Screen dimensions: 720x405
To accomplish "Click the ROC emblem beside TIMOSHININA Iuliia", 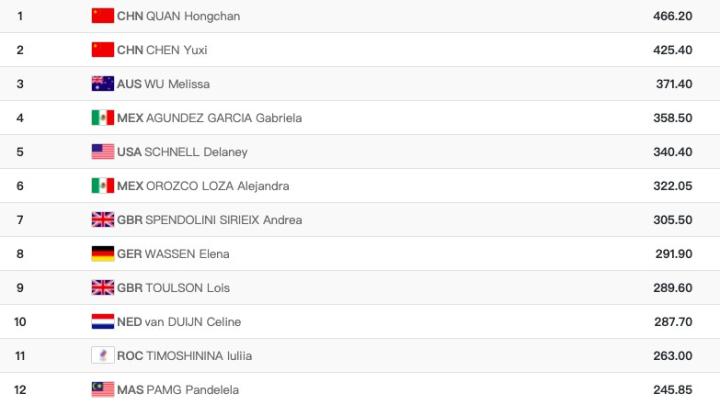I will tap(103, 355).
